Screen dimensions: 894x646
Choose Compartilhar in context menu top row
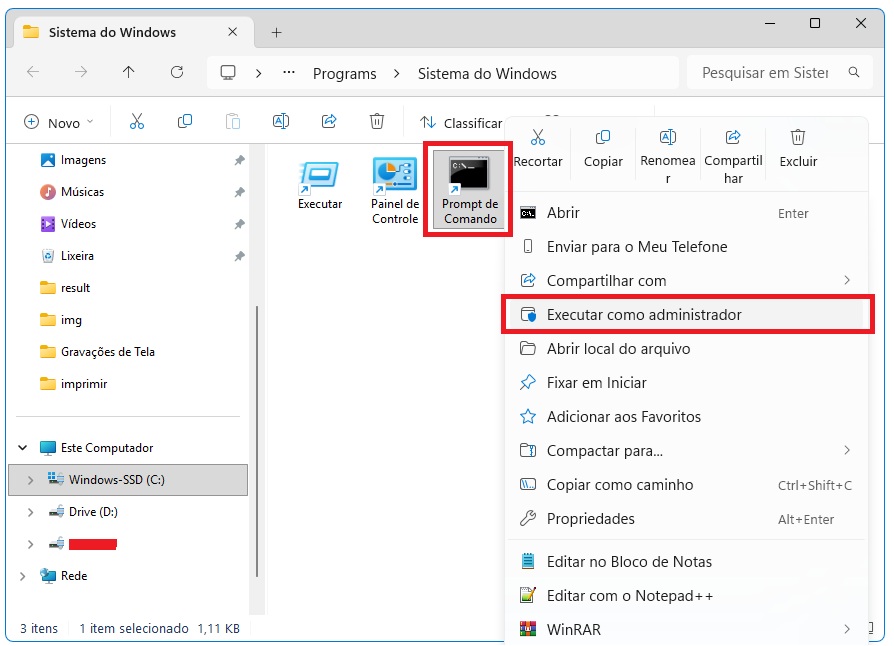[x=733, y=156]
